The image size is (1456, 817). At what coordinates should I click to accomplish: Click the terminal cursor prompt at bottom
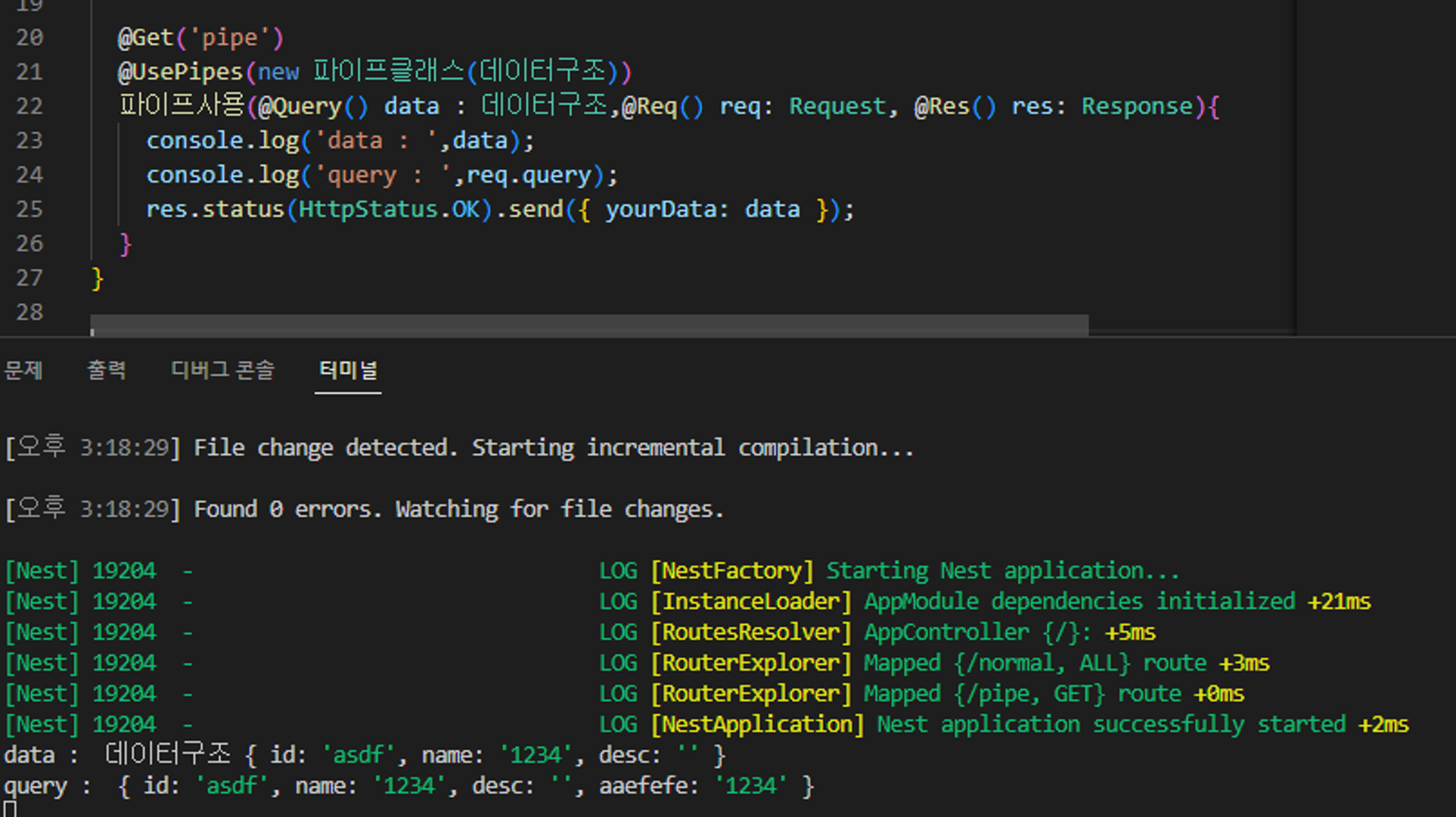(x=10, y=810)
